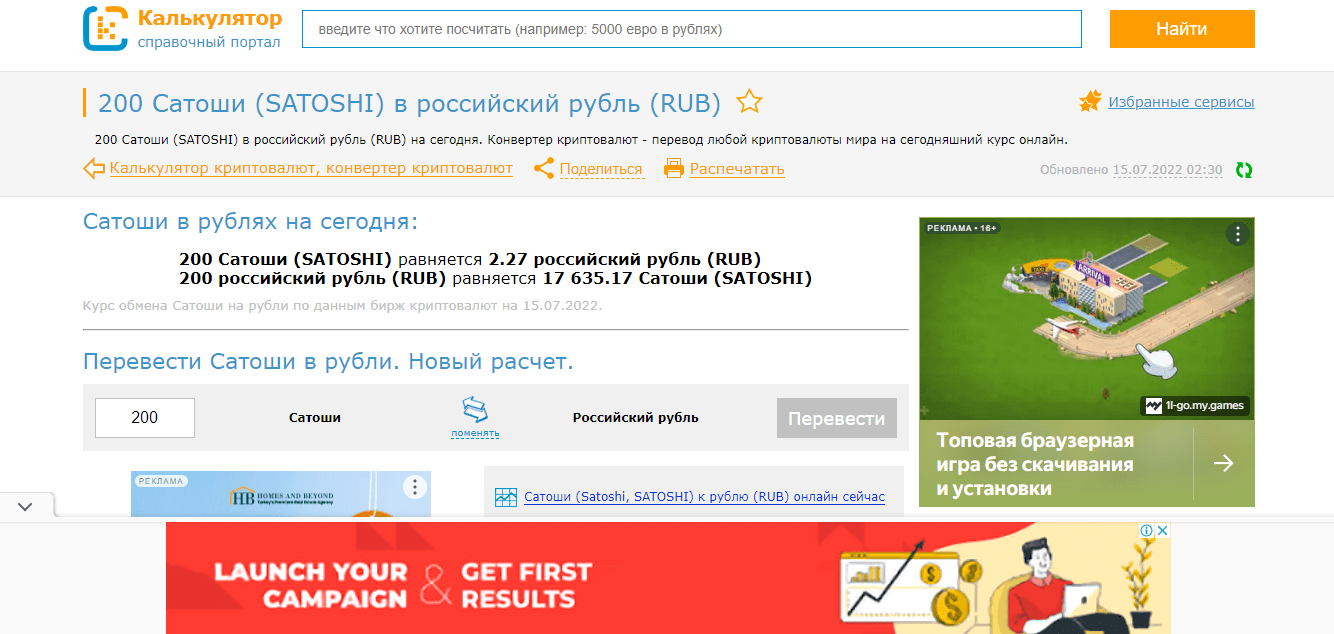Viewport: 1334px width, 634px height.
Task: Open the options menu on the game advertisement
Action: pos(1236,232)
